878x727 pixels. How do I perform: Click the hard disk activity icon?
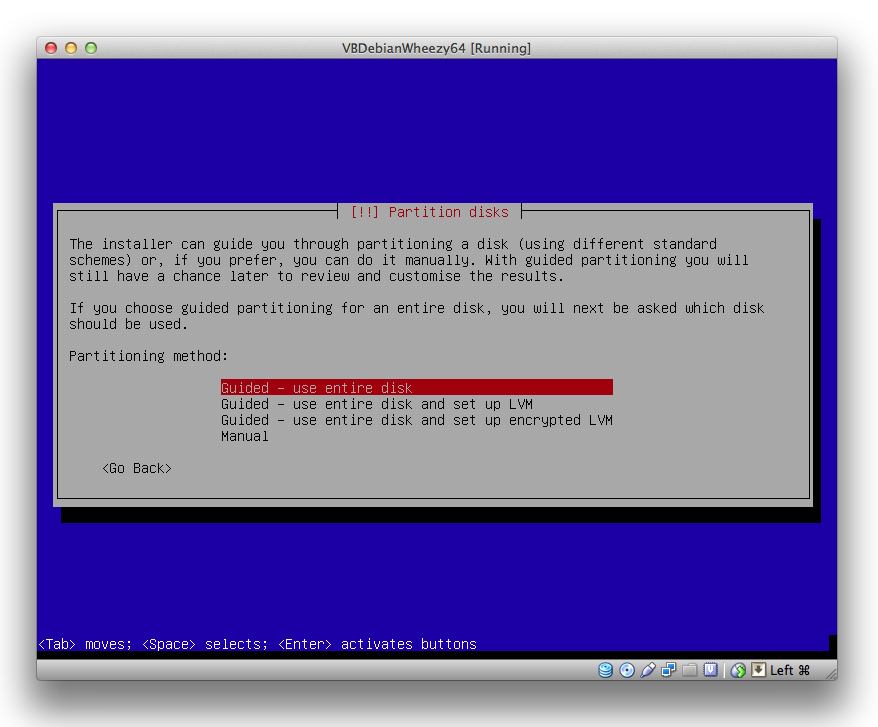[606, 670]
